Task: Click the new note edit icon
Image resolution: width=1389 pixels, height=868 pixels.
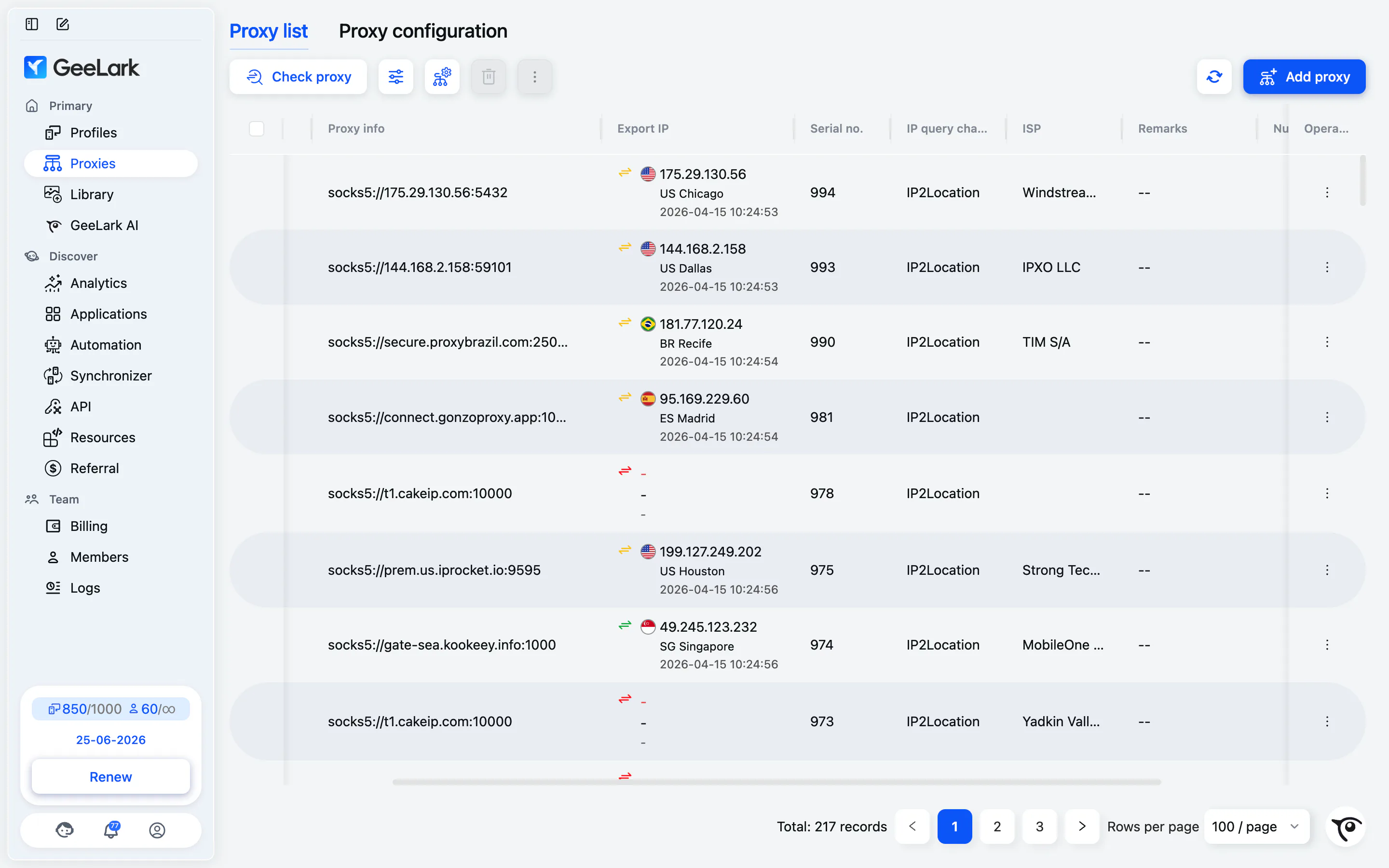Action: (63, 24)
